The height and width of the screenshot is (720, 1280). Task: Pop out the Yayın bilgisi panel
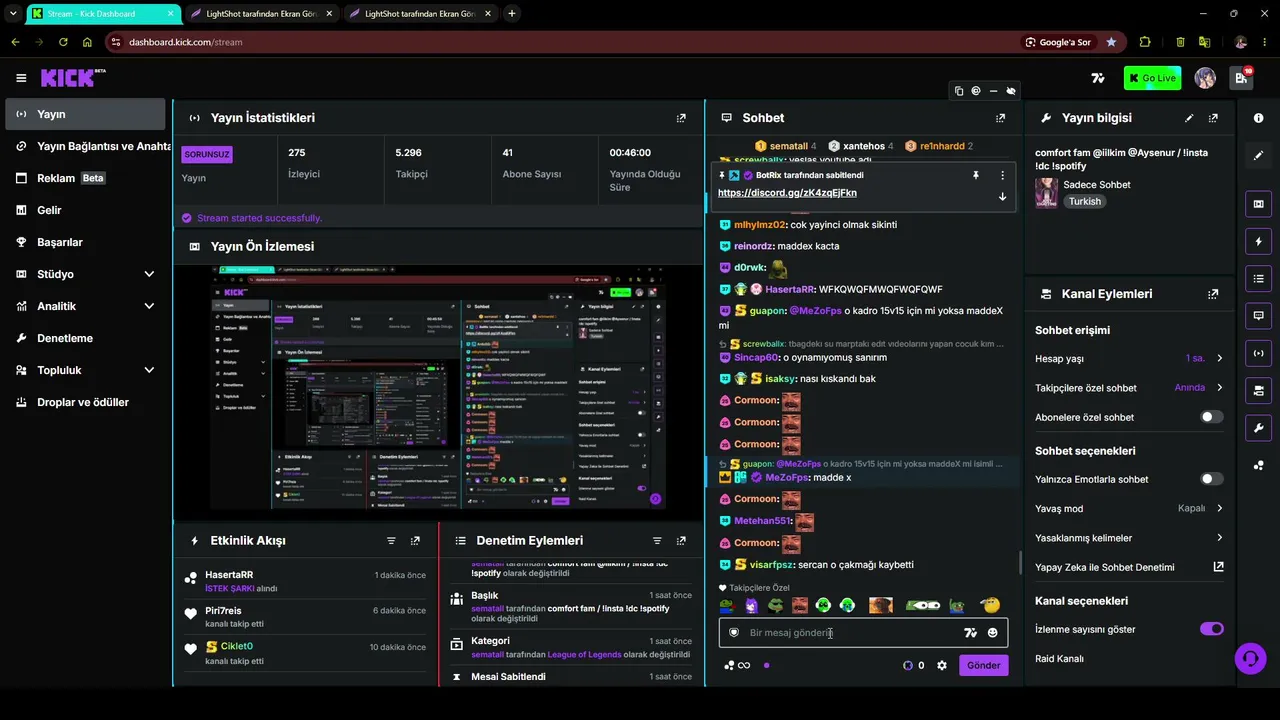click(1213, 118)
